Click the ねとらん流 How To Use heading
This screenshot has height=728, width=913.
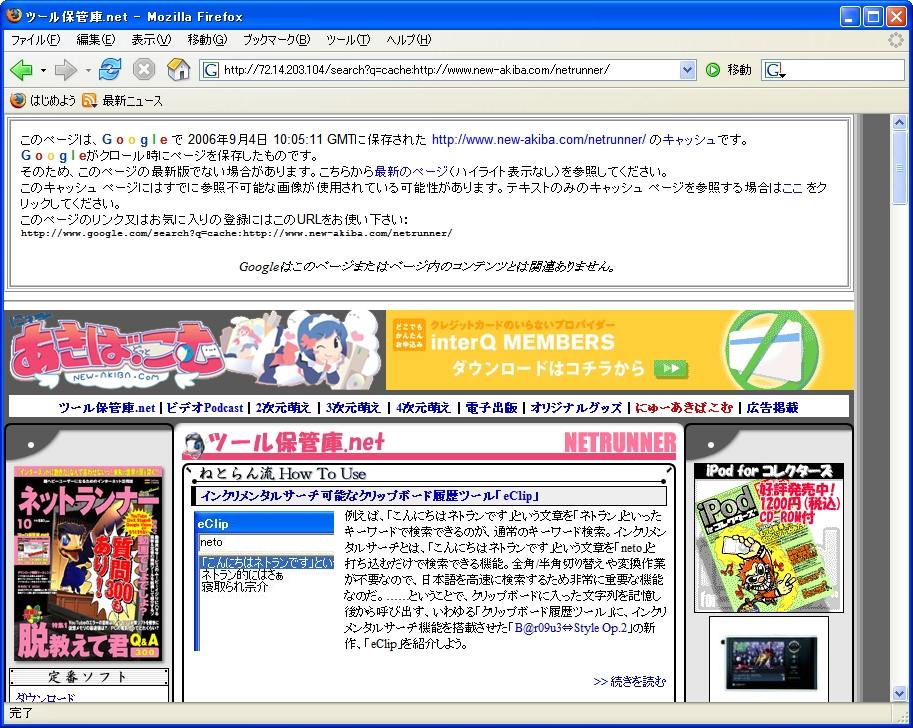coord(282,473)
